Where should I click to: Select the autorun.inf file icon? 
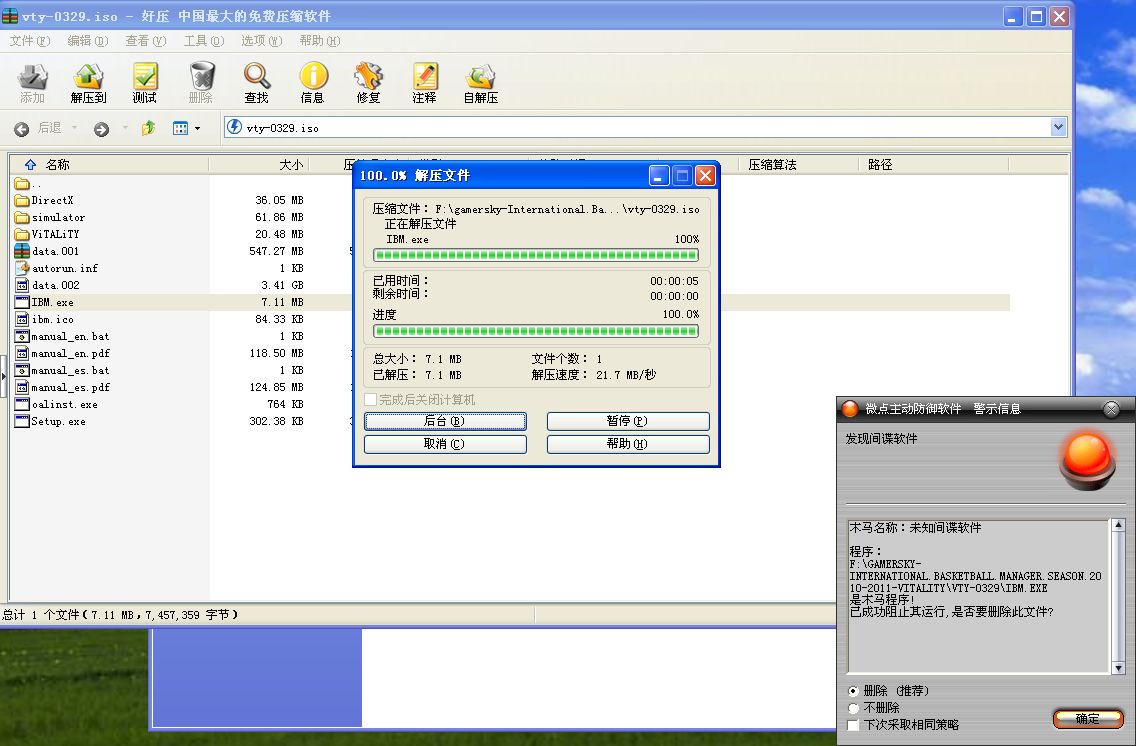coord(22,268)
